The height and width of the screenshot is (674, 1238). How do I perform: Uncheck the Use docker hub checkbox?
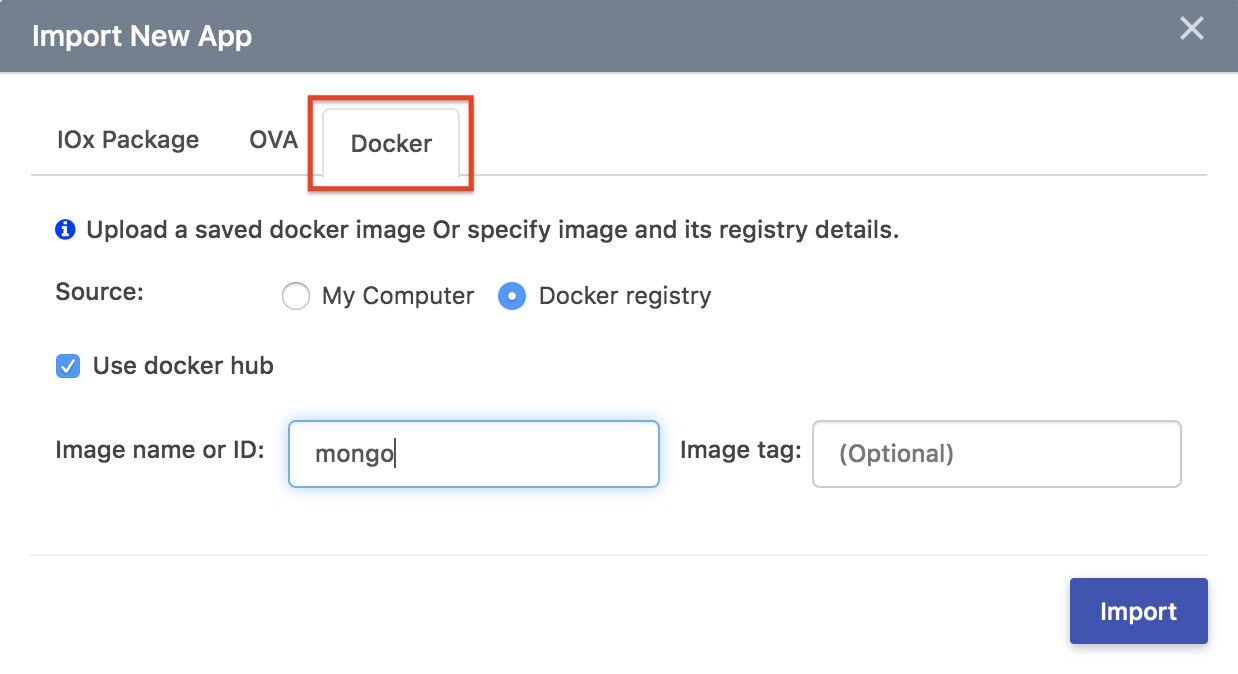click(68, 366)
